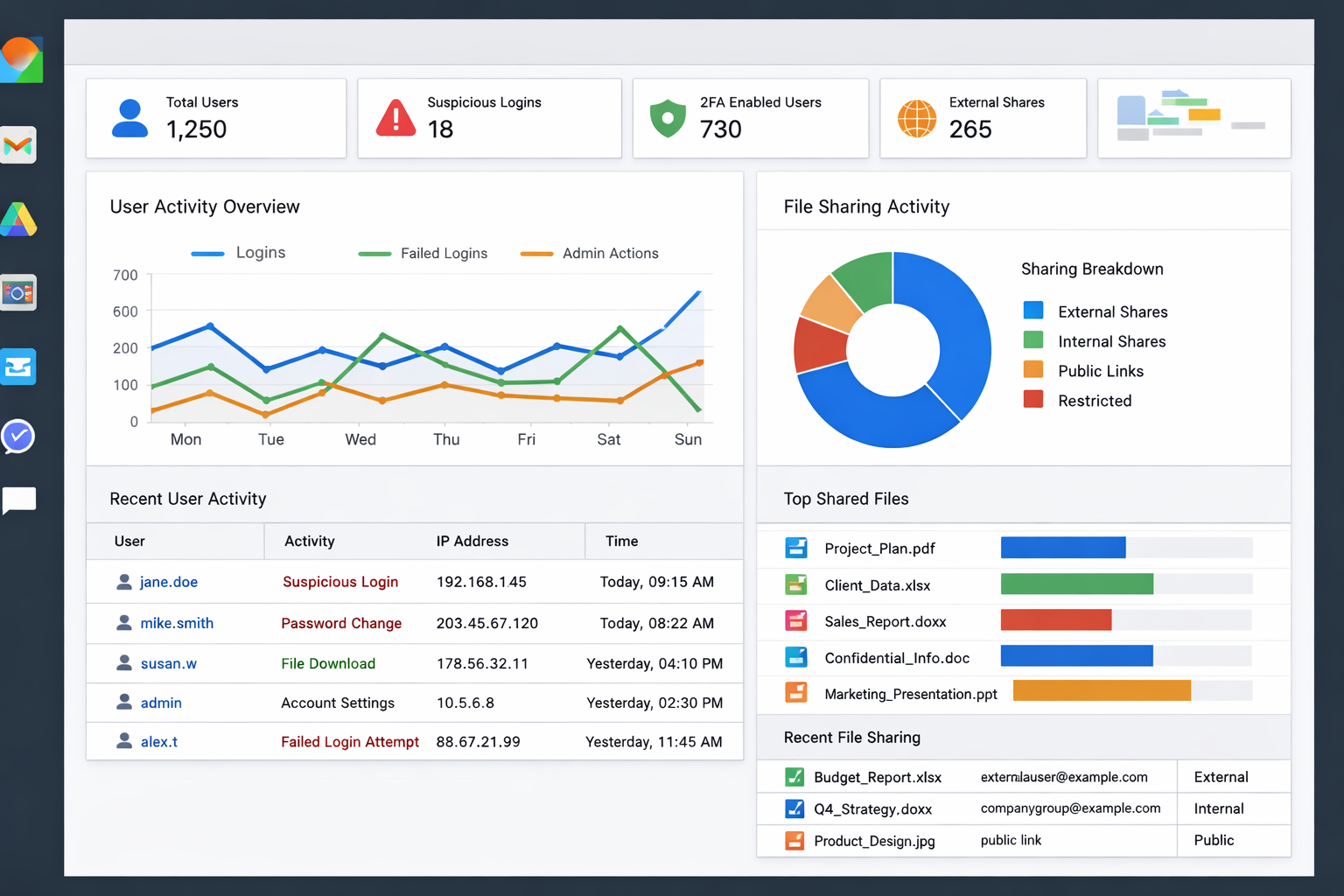Open the checkmark tasks sidebar icon
This screenshot has height=896, width=1344.
click(18, 436)
